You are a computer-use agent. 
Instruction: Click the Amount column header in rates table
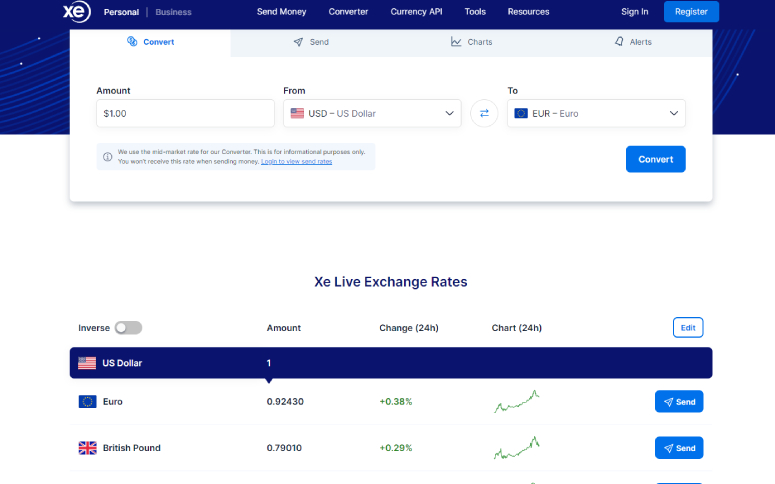tap(284, 328)
